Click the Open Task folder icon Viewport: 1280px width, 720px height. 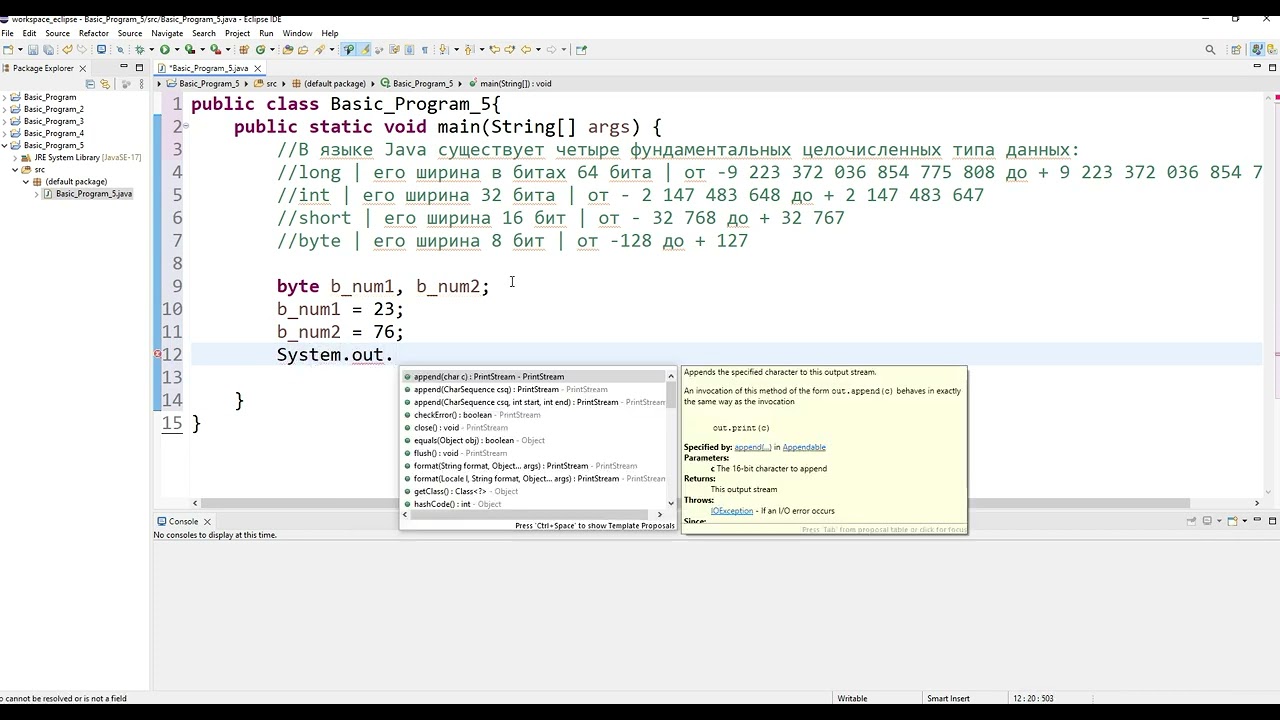click(302, 49)
